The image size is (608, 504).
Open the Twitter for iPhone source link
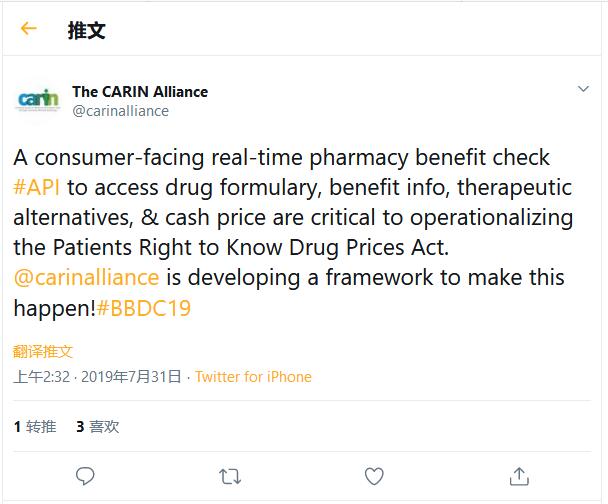tap(253, 377)
